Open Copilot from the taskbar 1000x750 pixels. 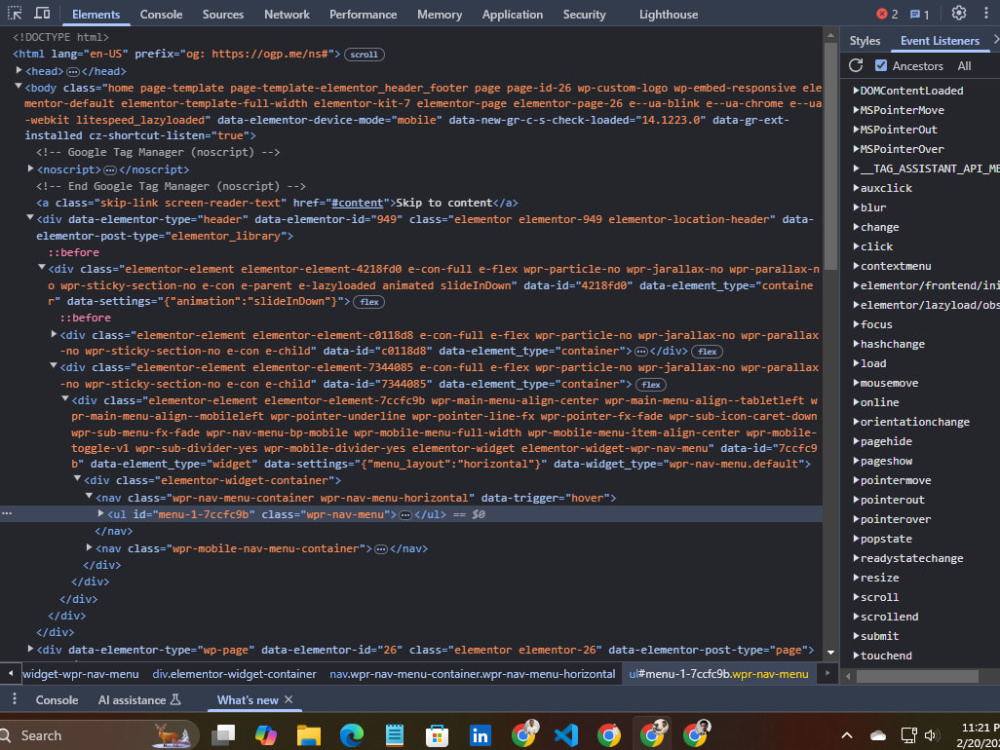265,735
